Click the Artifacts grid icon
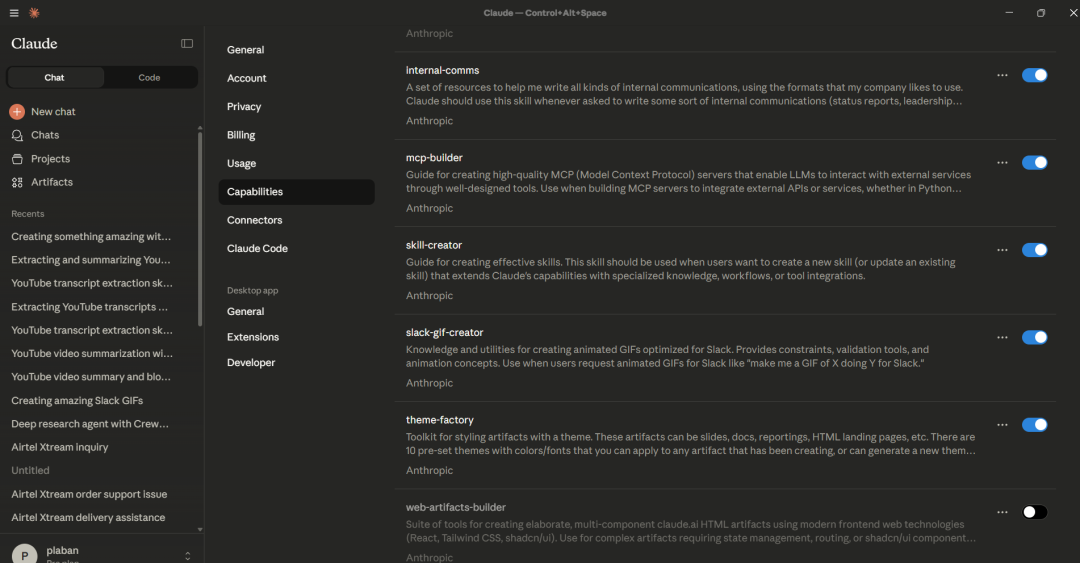 tap(17, 183)
